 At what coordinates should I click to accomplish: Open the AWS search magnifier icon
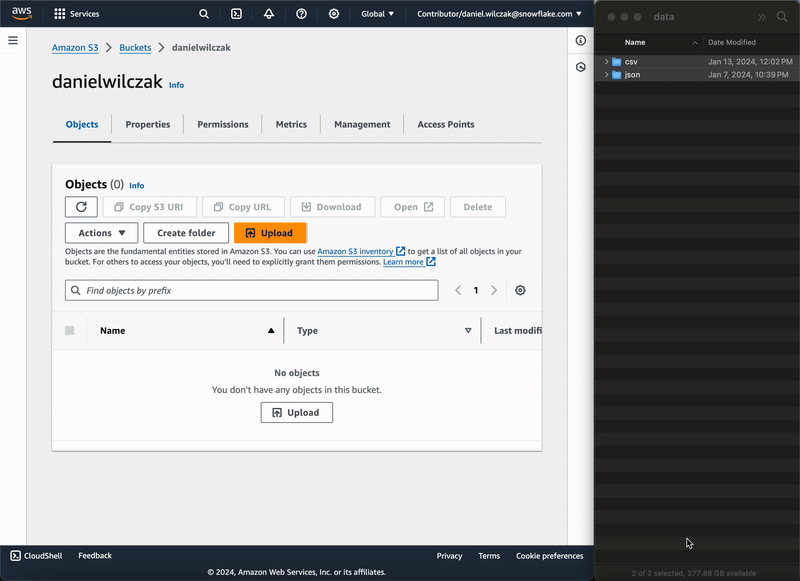(x=204, y=14)
